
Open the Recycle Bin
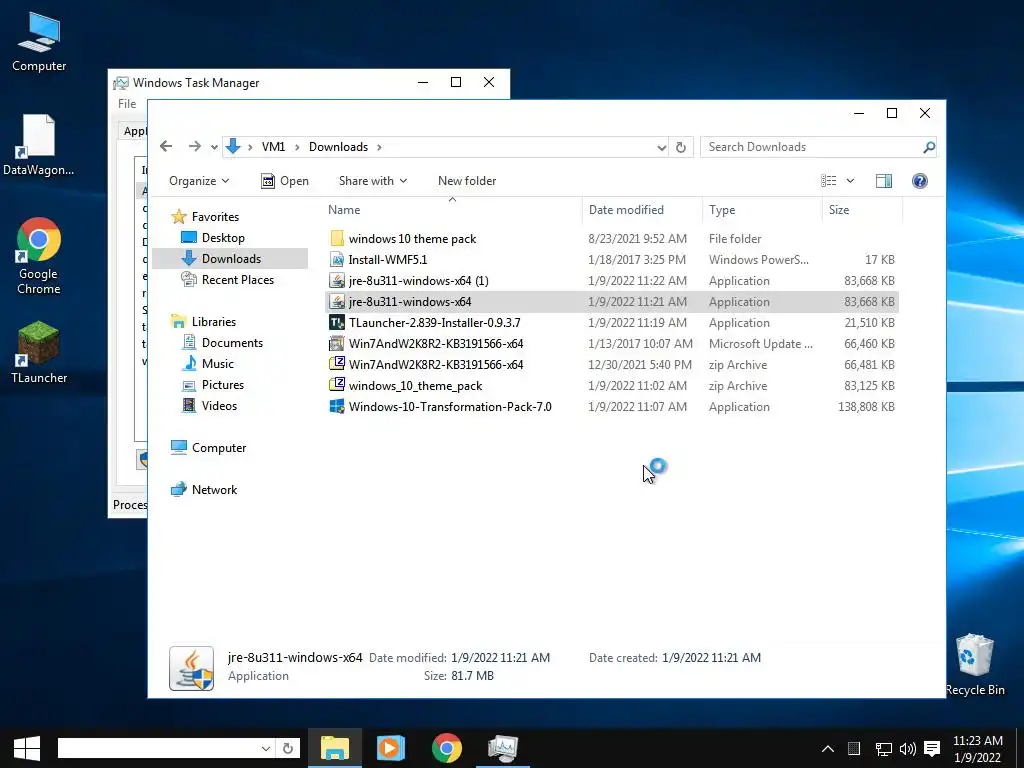pyautogui.click(x=975, y=664)
